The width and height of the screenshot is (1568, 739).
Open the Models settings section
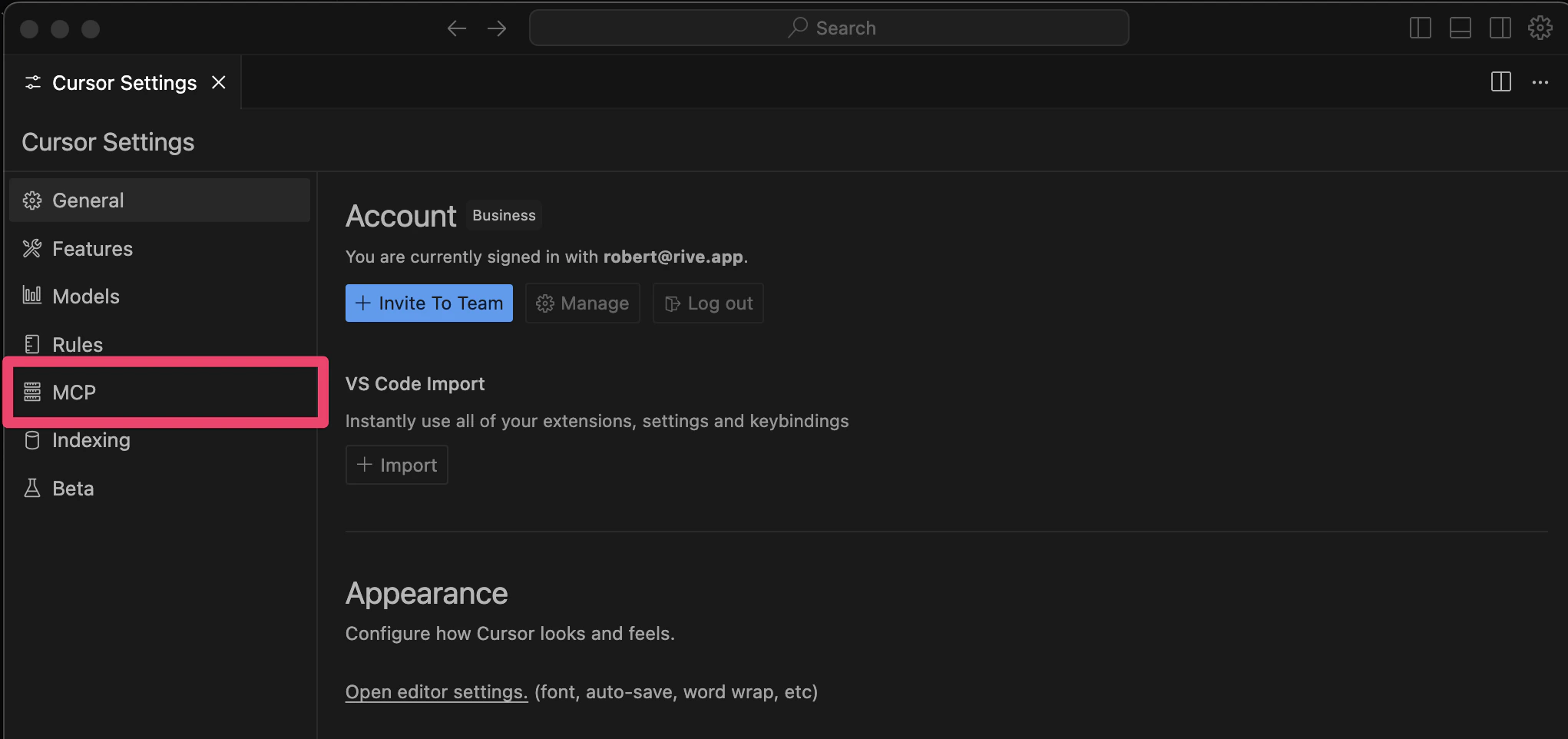tap(160, 297)
